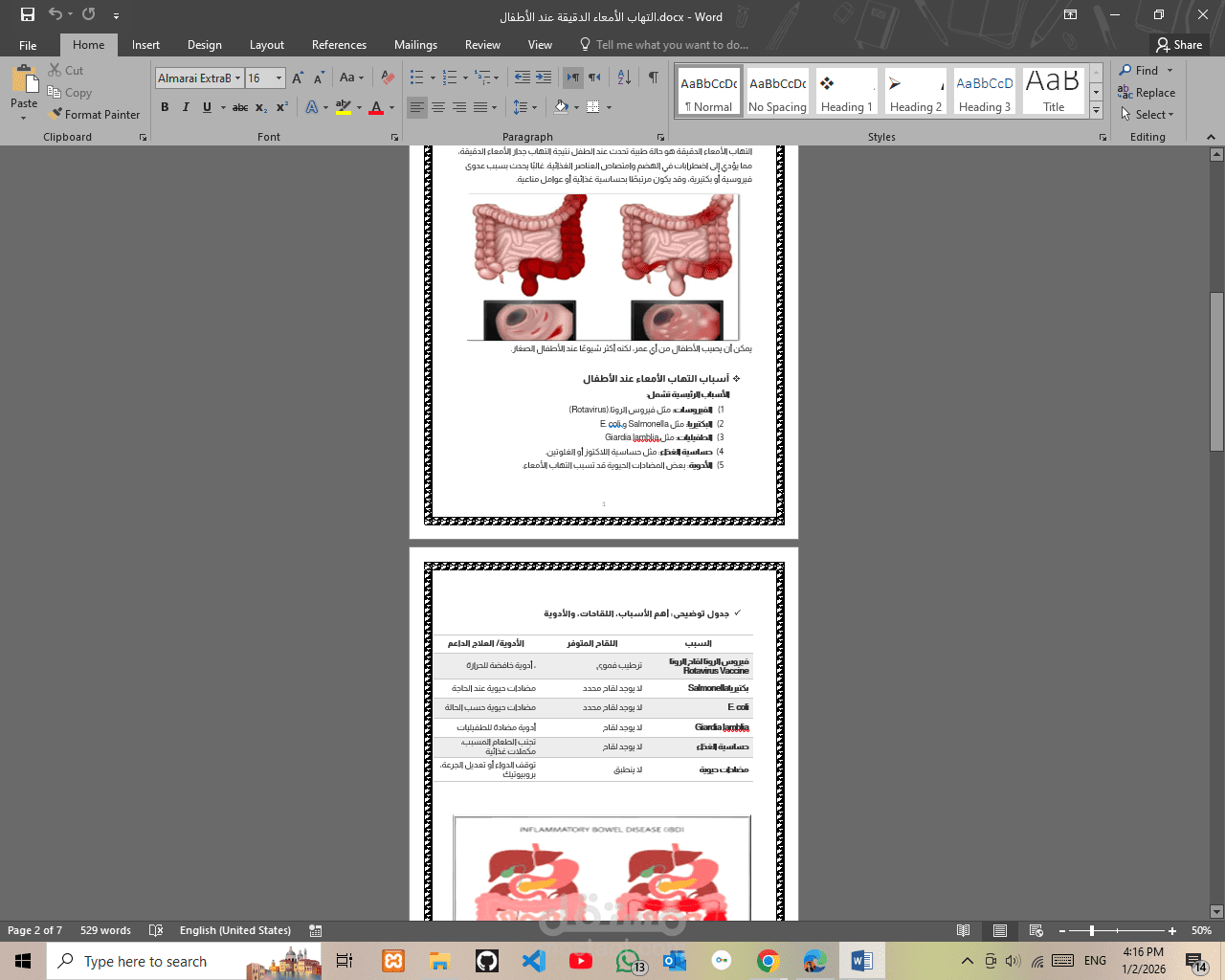Redo using the repeat arrow icon
The height and width of the screenshot is (980, 1225).
[89, 14]
